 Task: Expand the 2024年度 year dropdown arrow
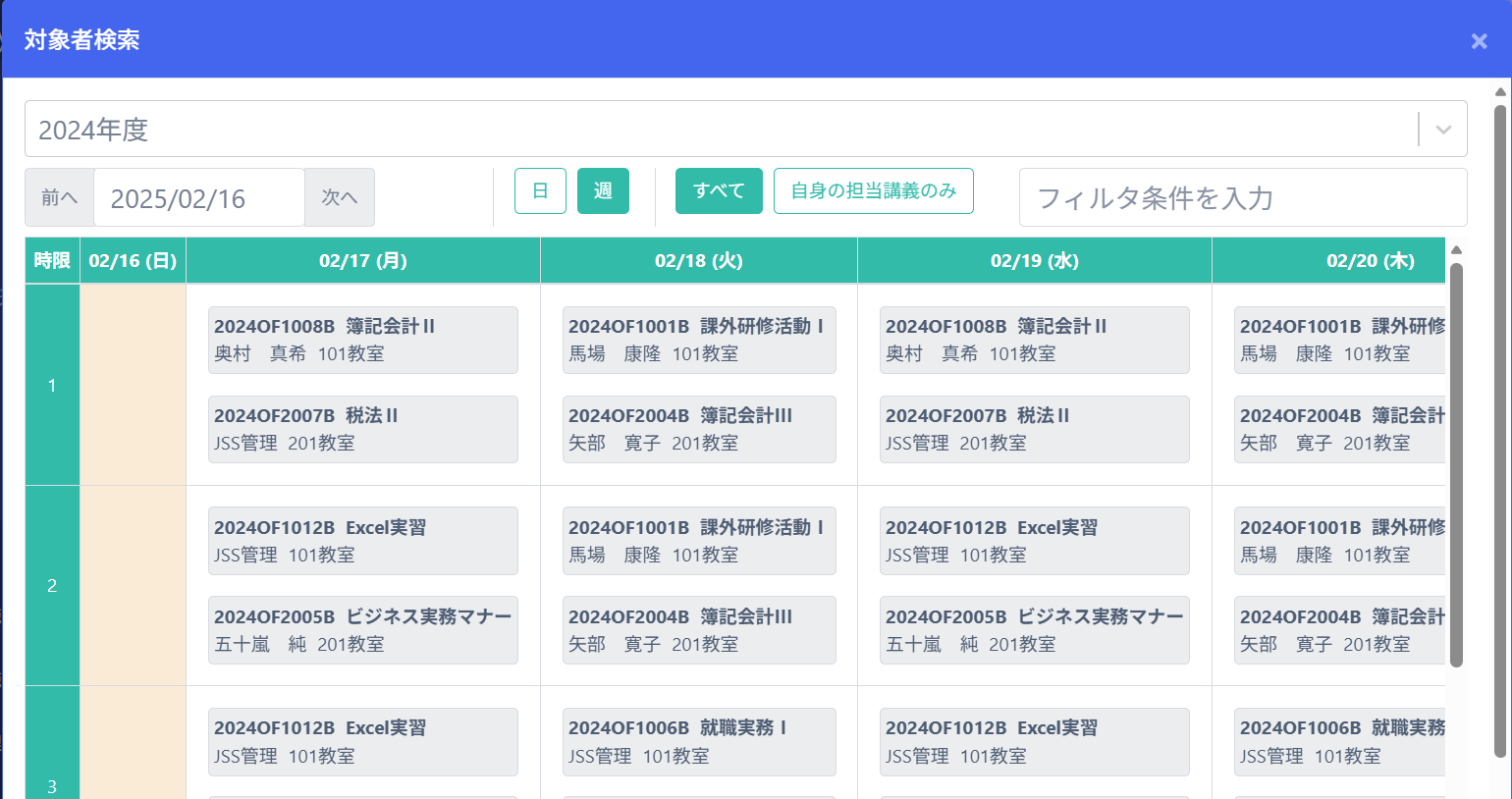(x=1443, y=130)
